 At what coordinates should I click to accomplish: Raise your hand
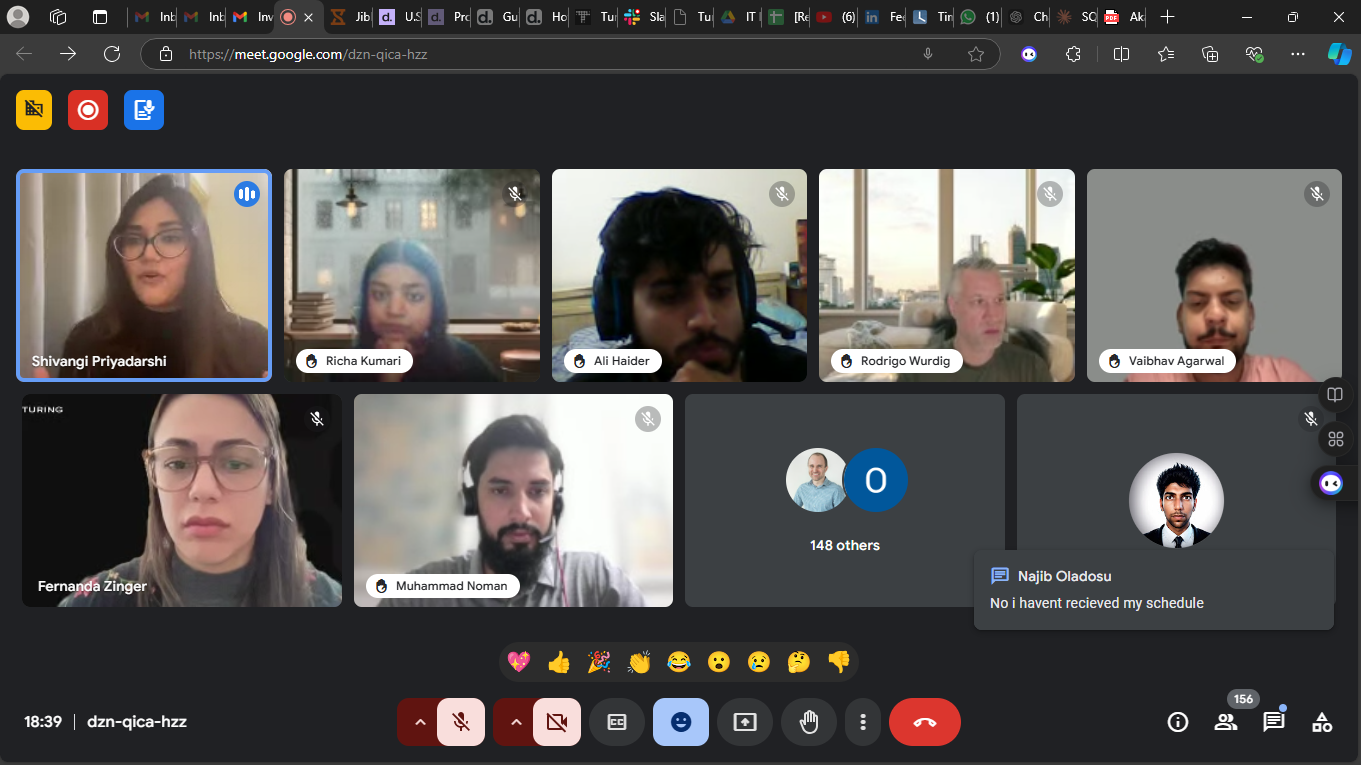click(809, 721)
